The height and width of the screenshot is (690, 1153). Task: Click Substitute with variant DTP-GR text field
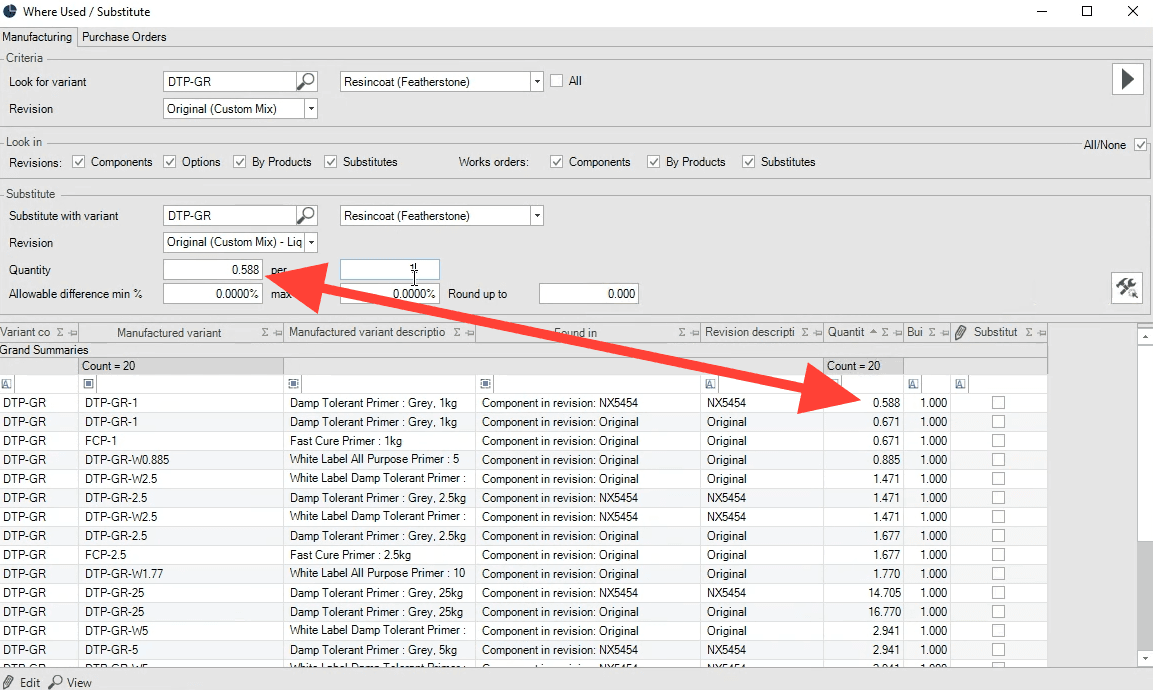(229, 216)
